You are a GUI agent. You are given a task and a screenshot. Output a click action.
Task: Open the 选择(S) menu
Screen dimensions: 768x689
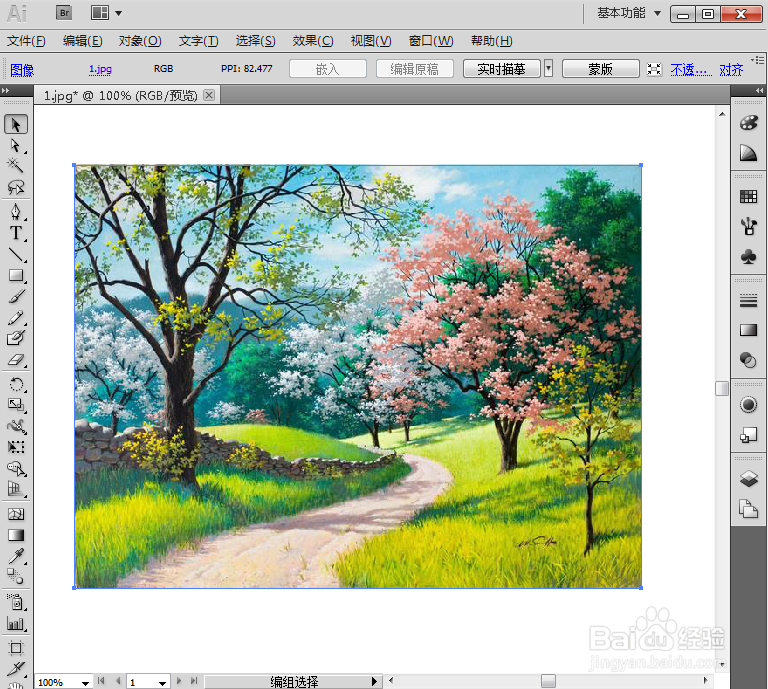click(x=255, y=41)
